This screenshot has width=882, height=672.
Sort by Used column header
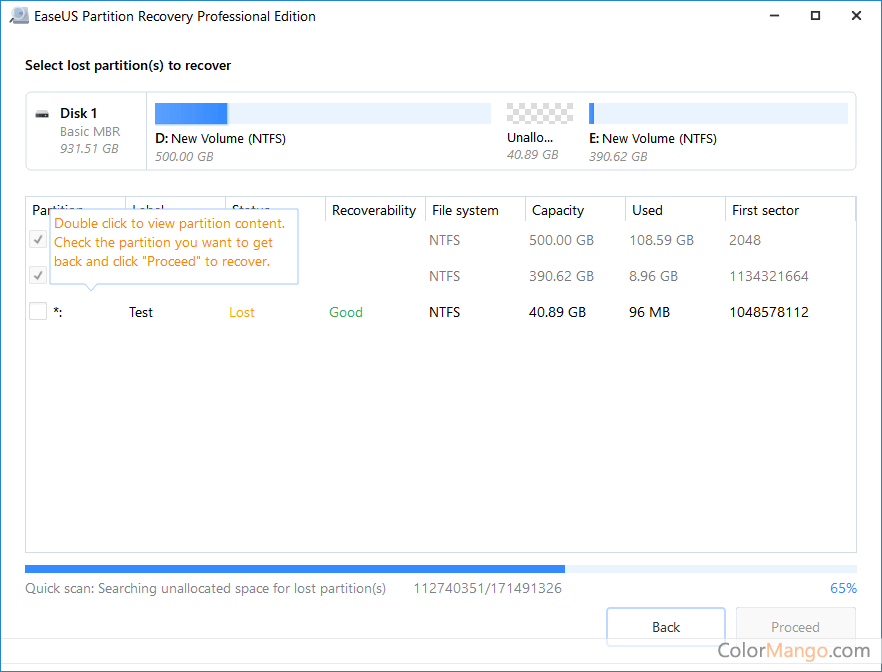(x=647, y=210)
